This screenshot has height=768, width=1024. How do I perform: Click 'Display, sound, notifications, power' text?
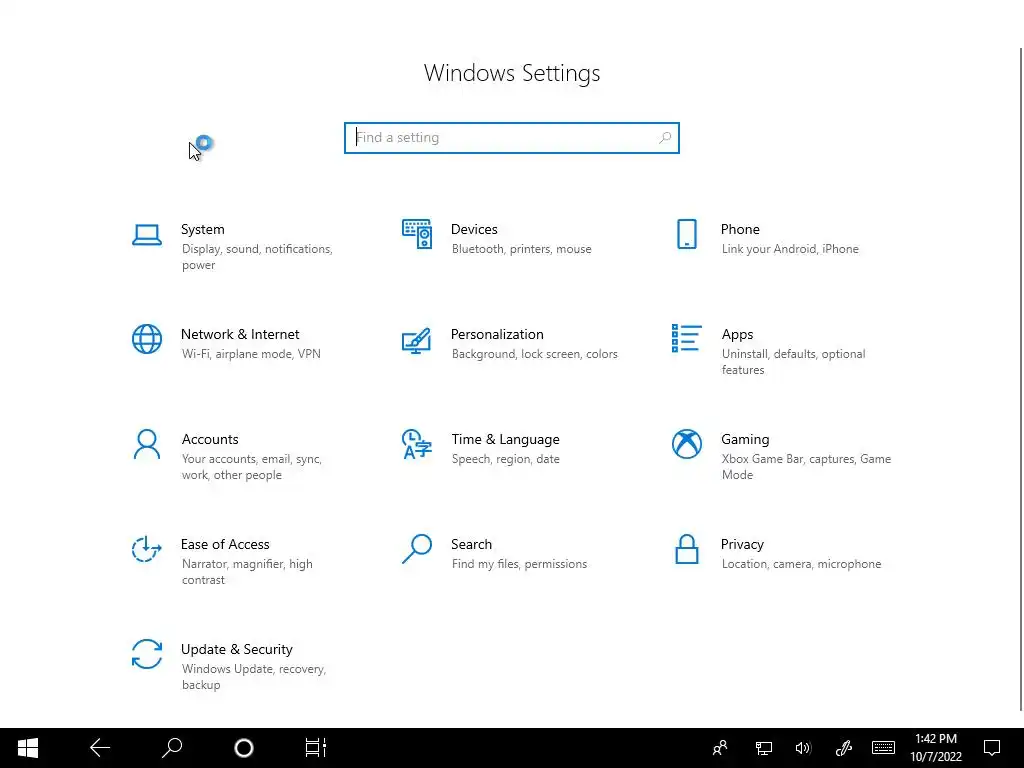(x=257, y=257)
